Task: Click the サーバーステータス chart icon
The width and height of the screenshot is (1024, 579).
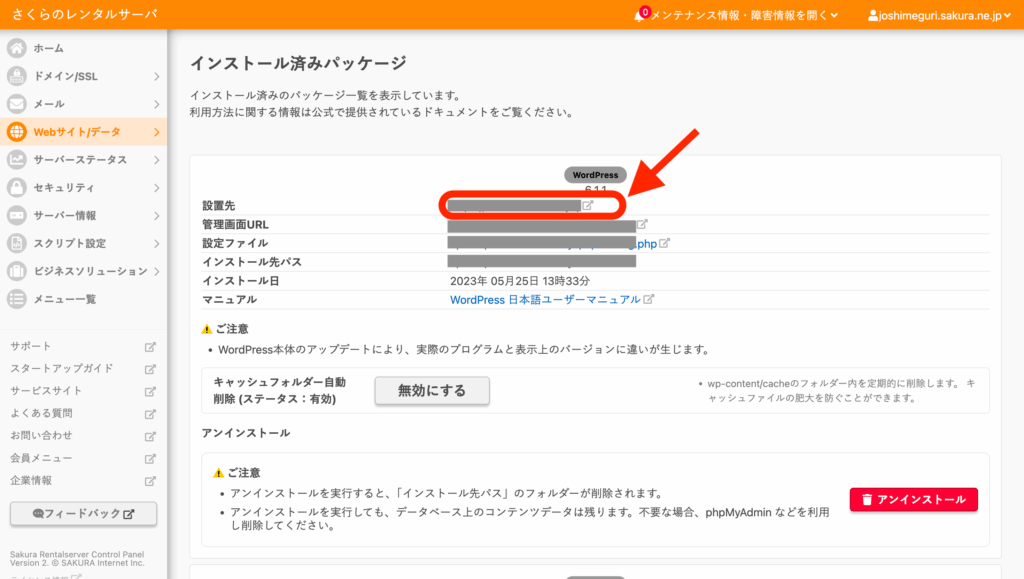Action: [17, 160]
